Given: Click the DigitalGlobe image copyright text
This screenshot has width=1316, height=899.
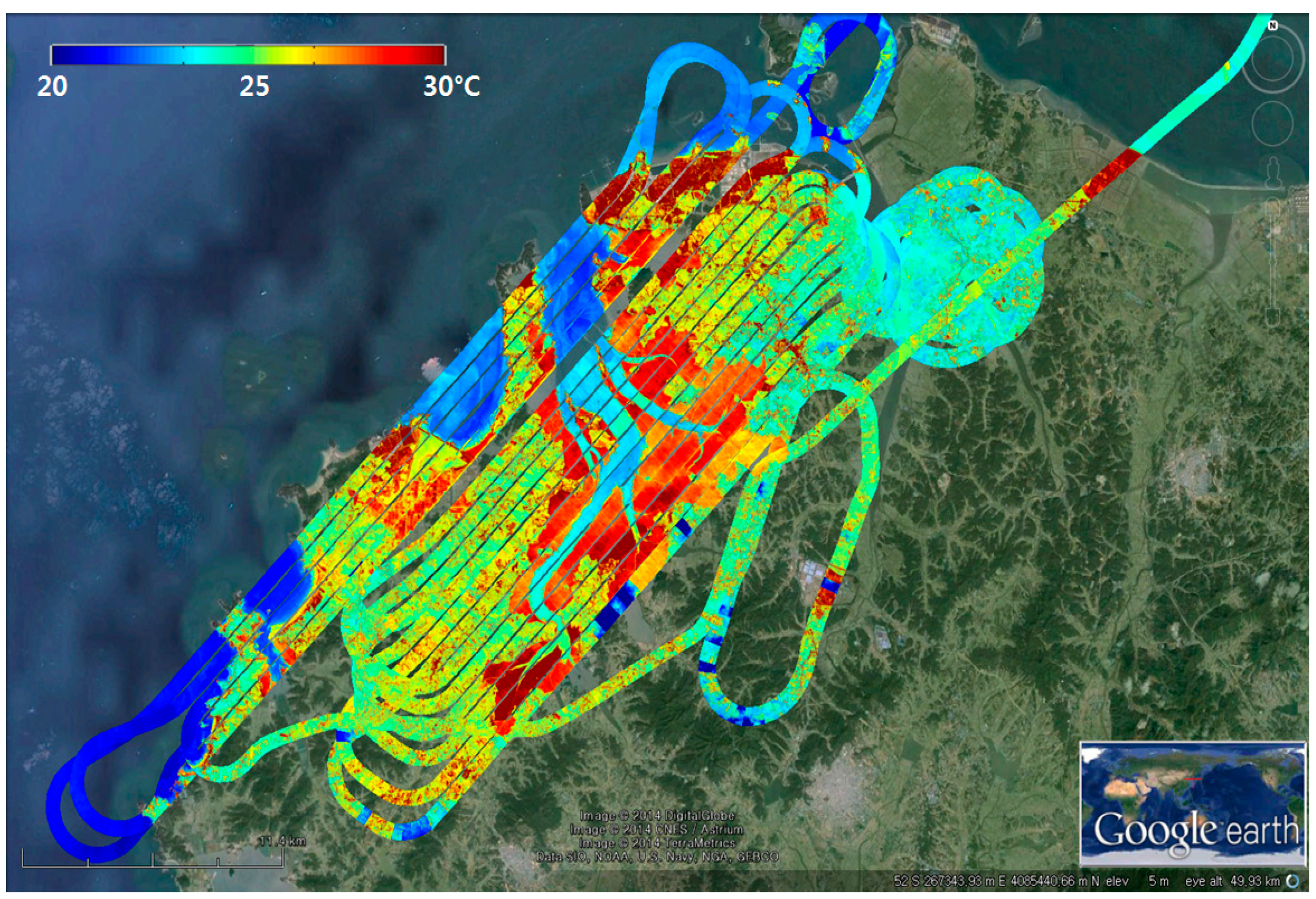Looking at the screenshot, I should [657, 816].
